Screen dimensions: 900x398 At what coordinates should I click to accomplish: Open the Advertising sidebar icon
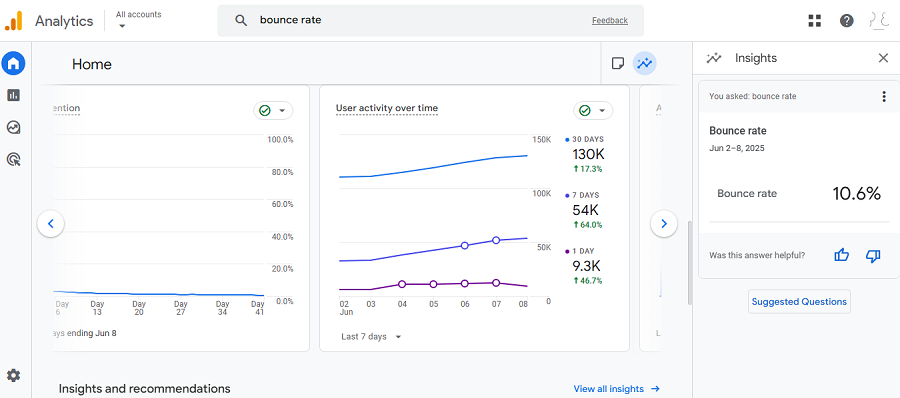tap(13, 159)
